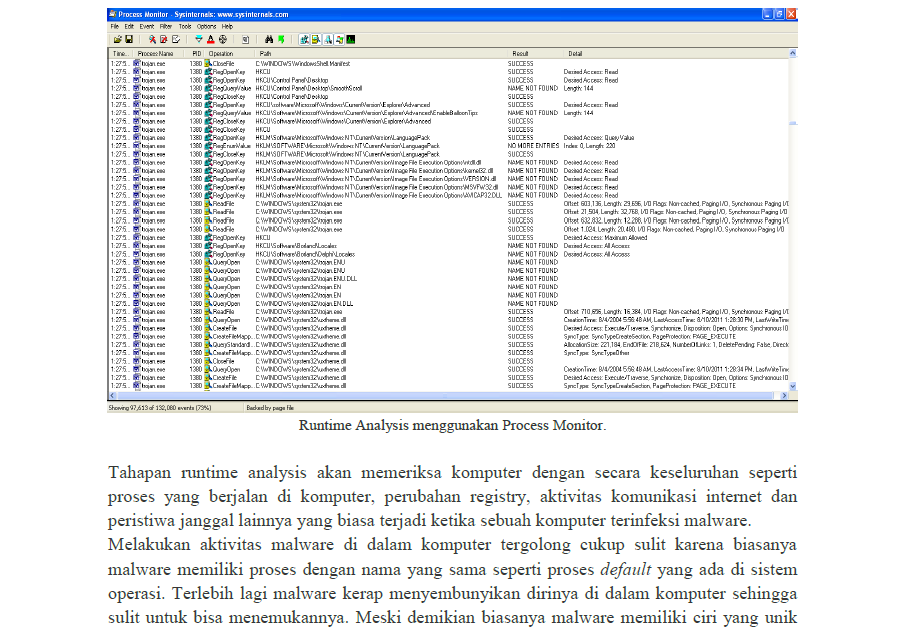Click the Desired Access: Maximum Allowed detail
This screenshot has height=634, width=904.
[x=605, y=237]
